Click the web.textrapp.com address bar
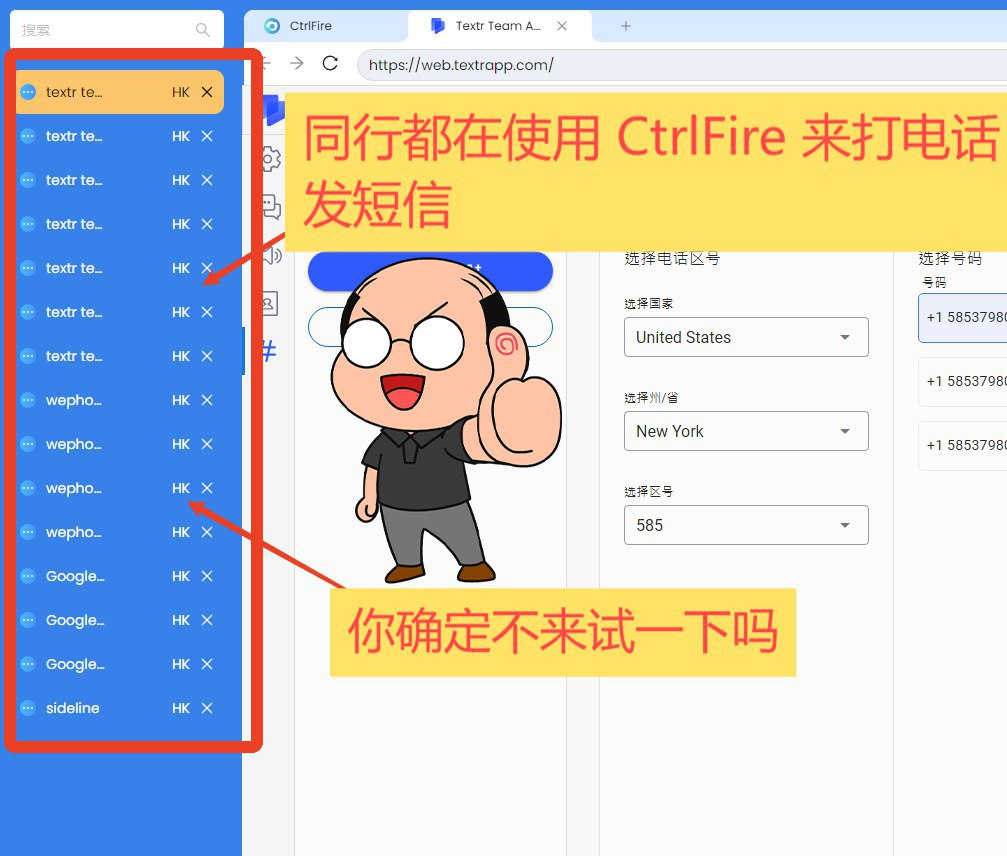This screenshot has width=1007, height=856. pyautogui.click(x=681, y=65)
